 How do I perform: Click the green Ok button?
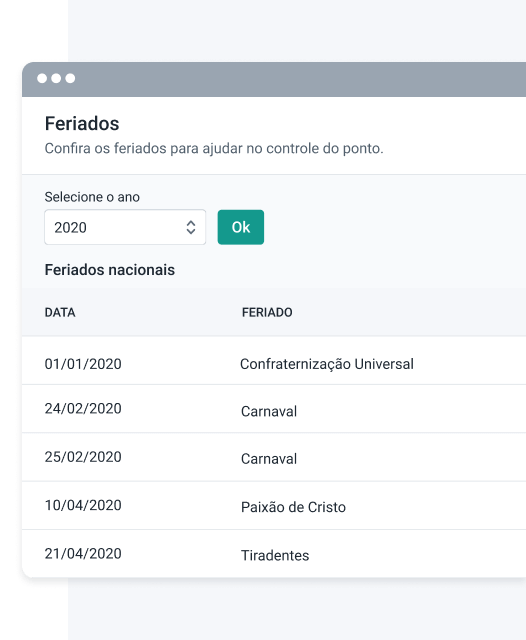pos(241,227)
